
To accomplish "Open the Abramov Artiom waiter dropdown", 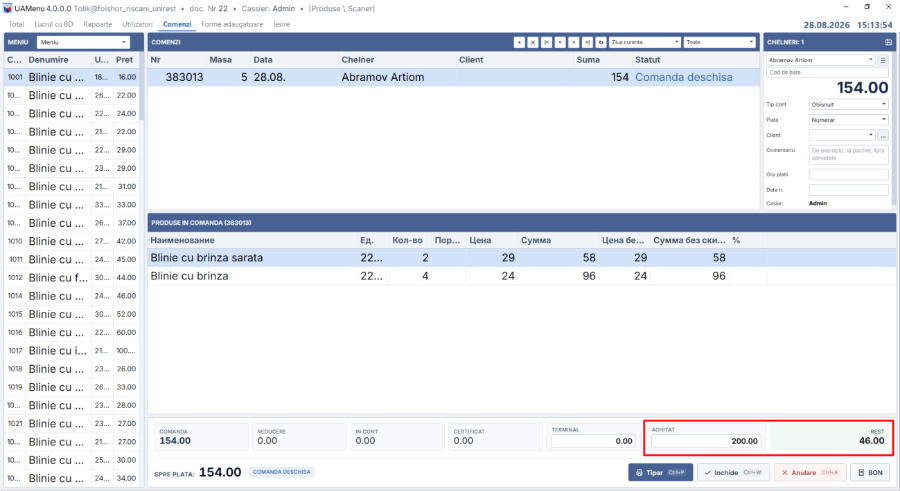I will (x=821, y=60).
